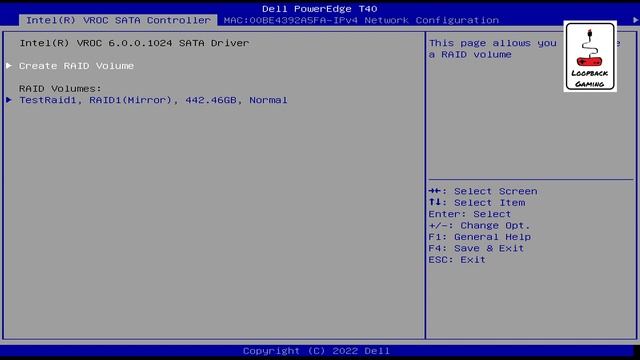
Task: Click the ESC: Exit hint
Action: (457, 260)
